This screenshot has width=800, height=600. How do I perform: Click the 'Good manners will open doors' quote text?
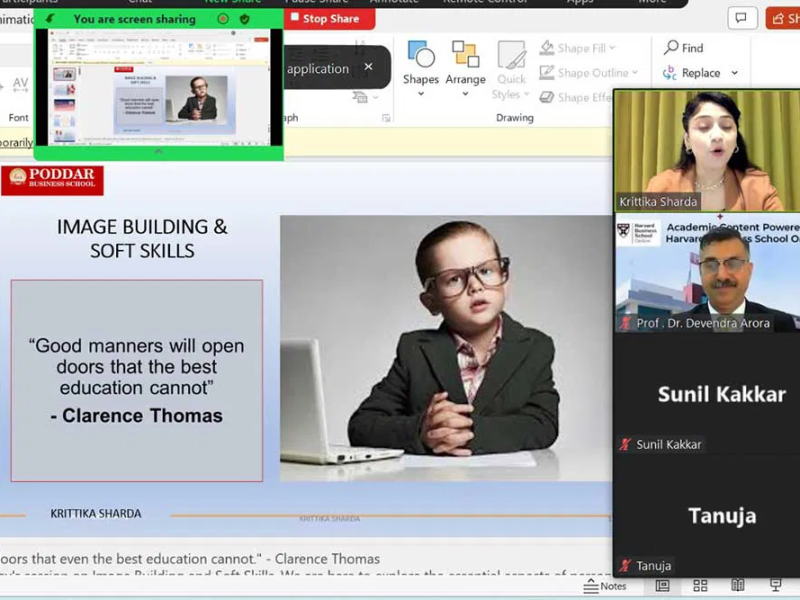(137, 366)
